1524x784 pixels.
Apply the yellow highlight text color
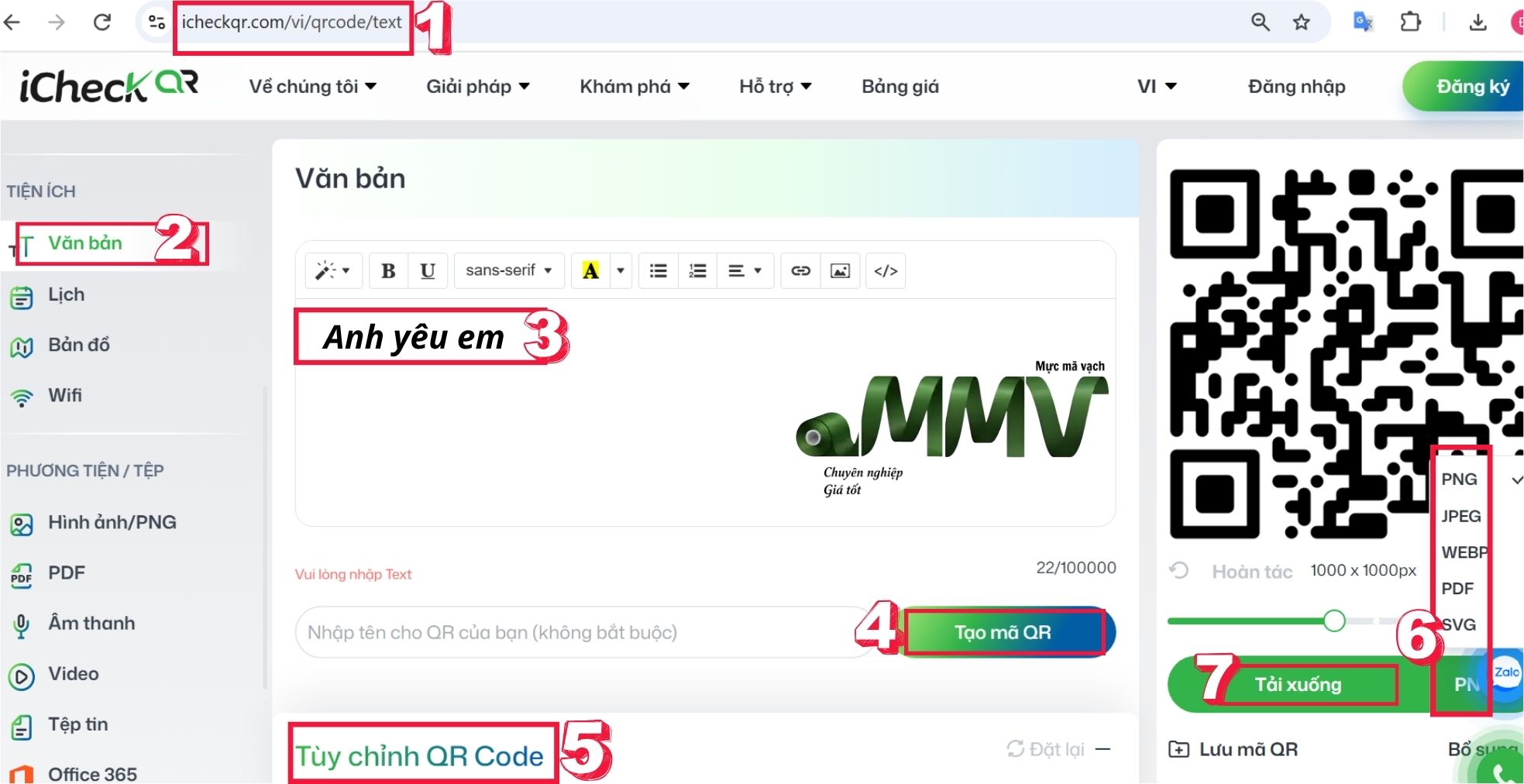[590, 270]
